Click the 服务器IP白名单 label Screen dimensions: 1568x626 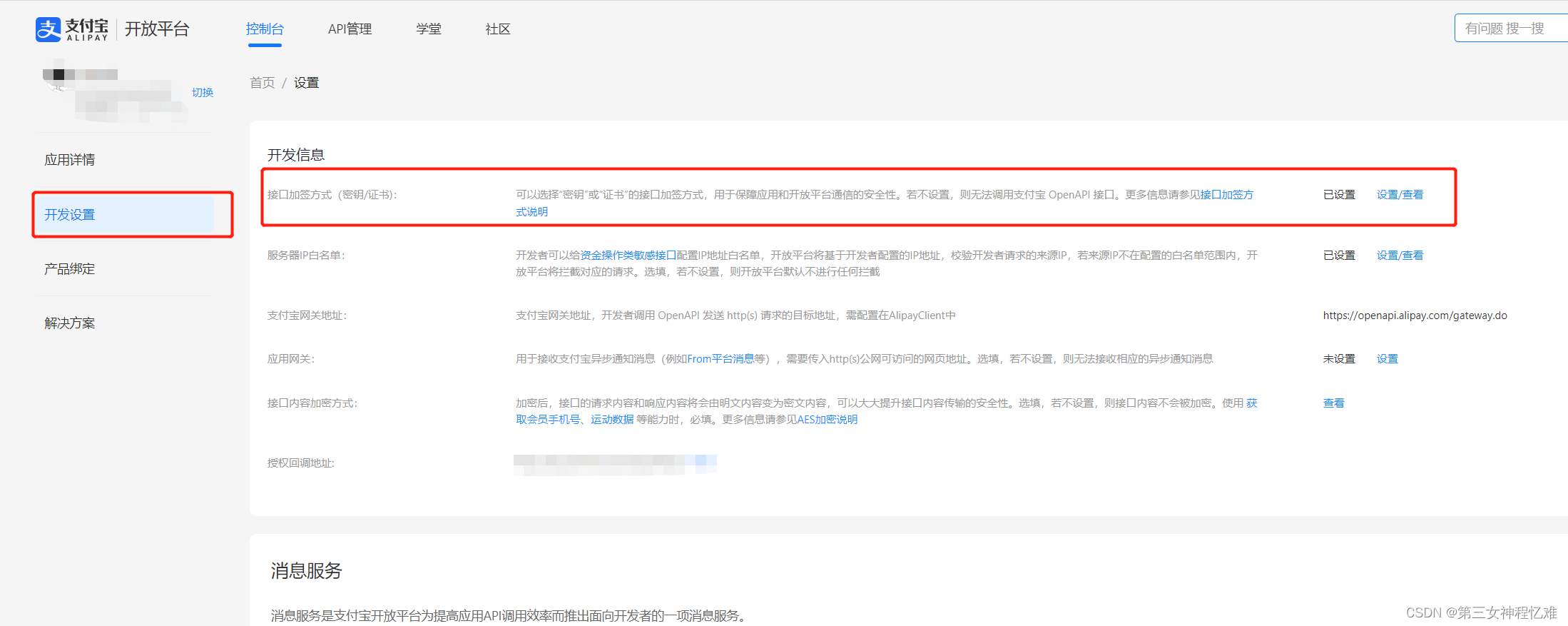306,256
